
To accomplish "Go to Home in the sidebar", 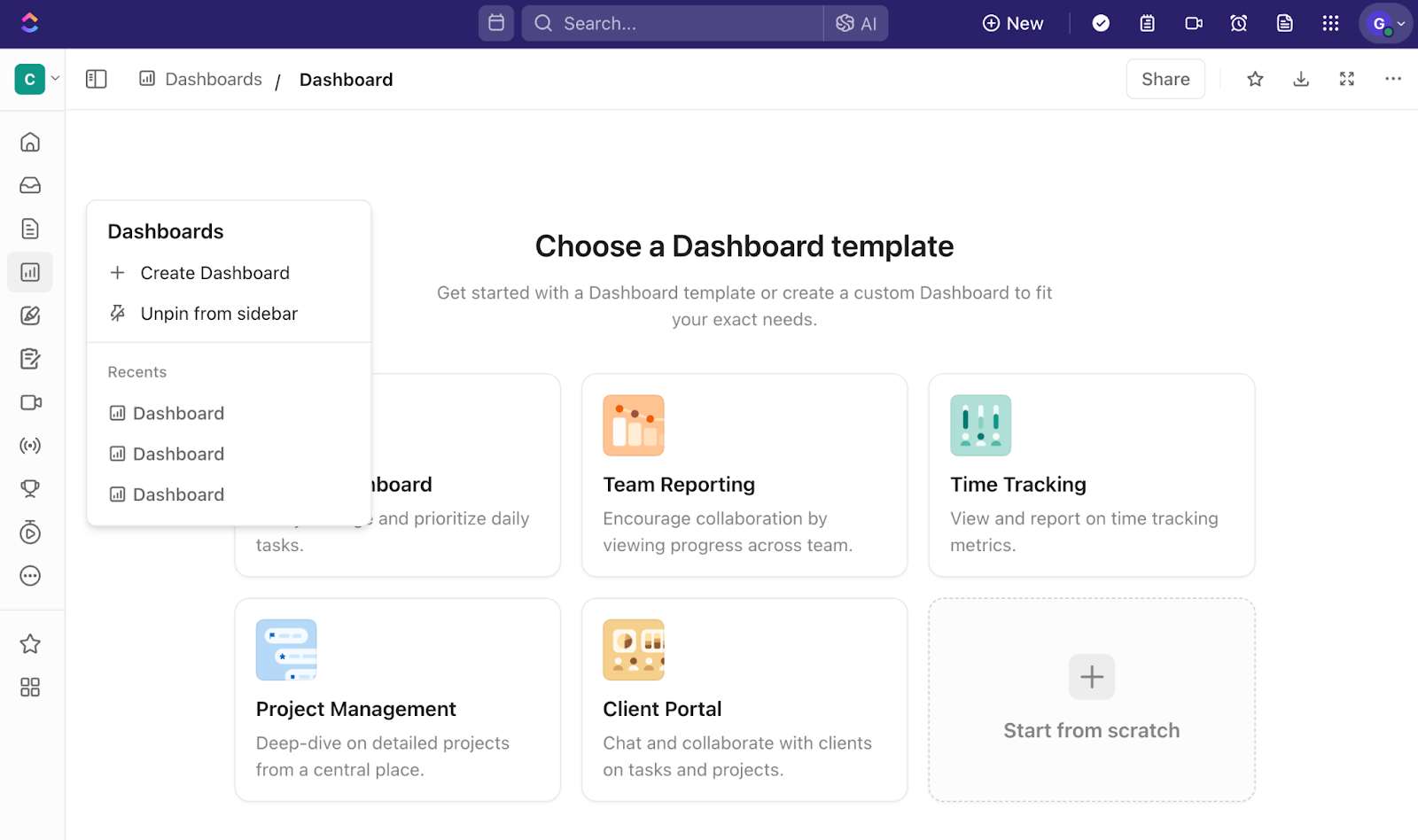I will coord(30,142).
